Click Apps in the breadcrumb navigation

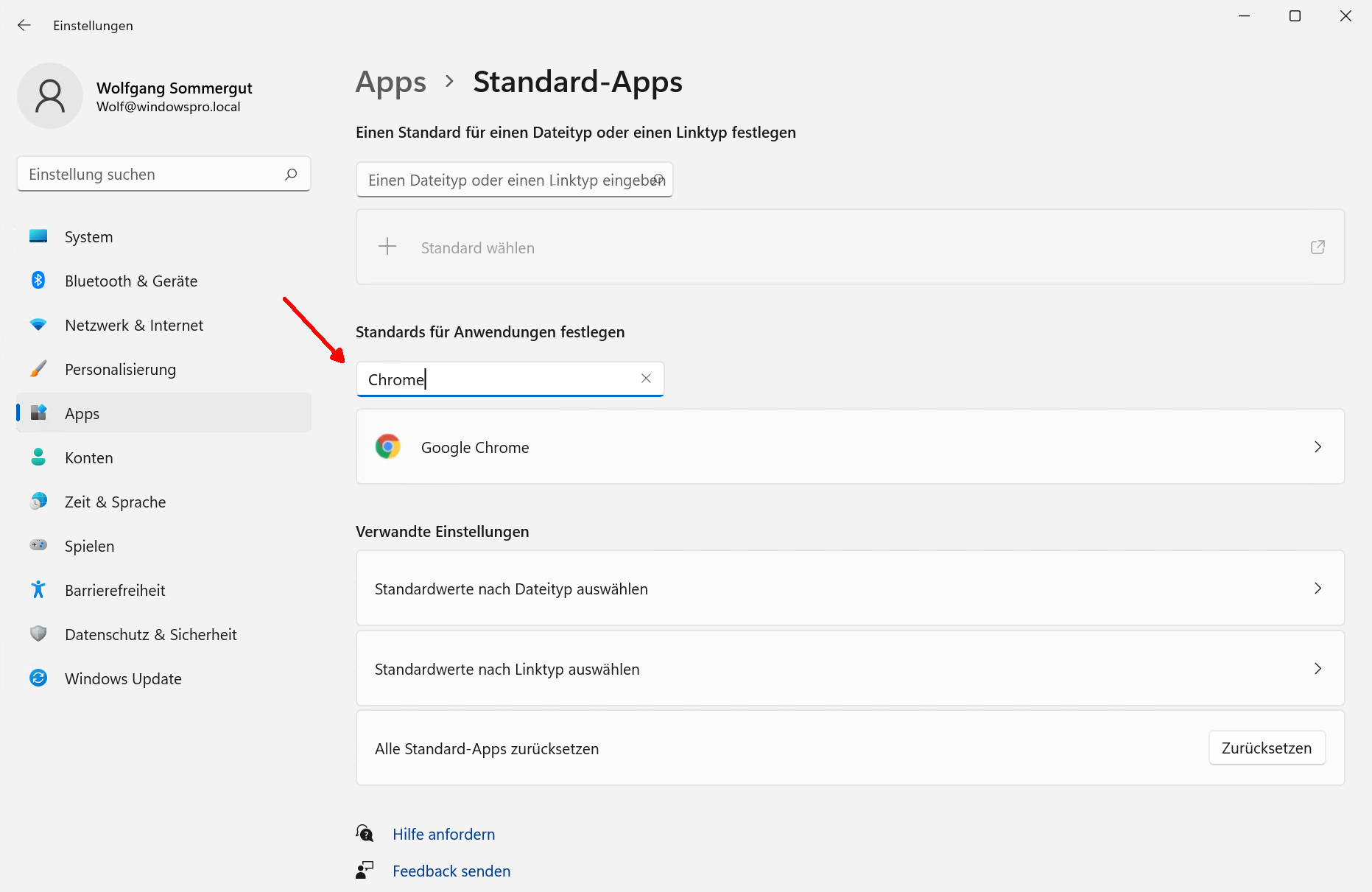pos(390,82)
